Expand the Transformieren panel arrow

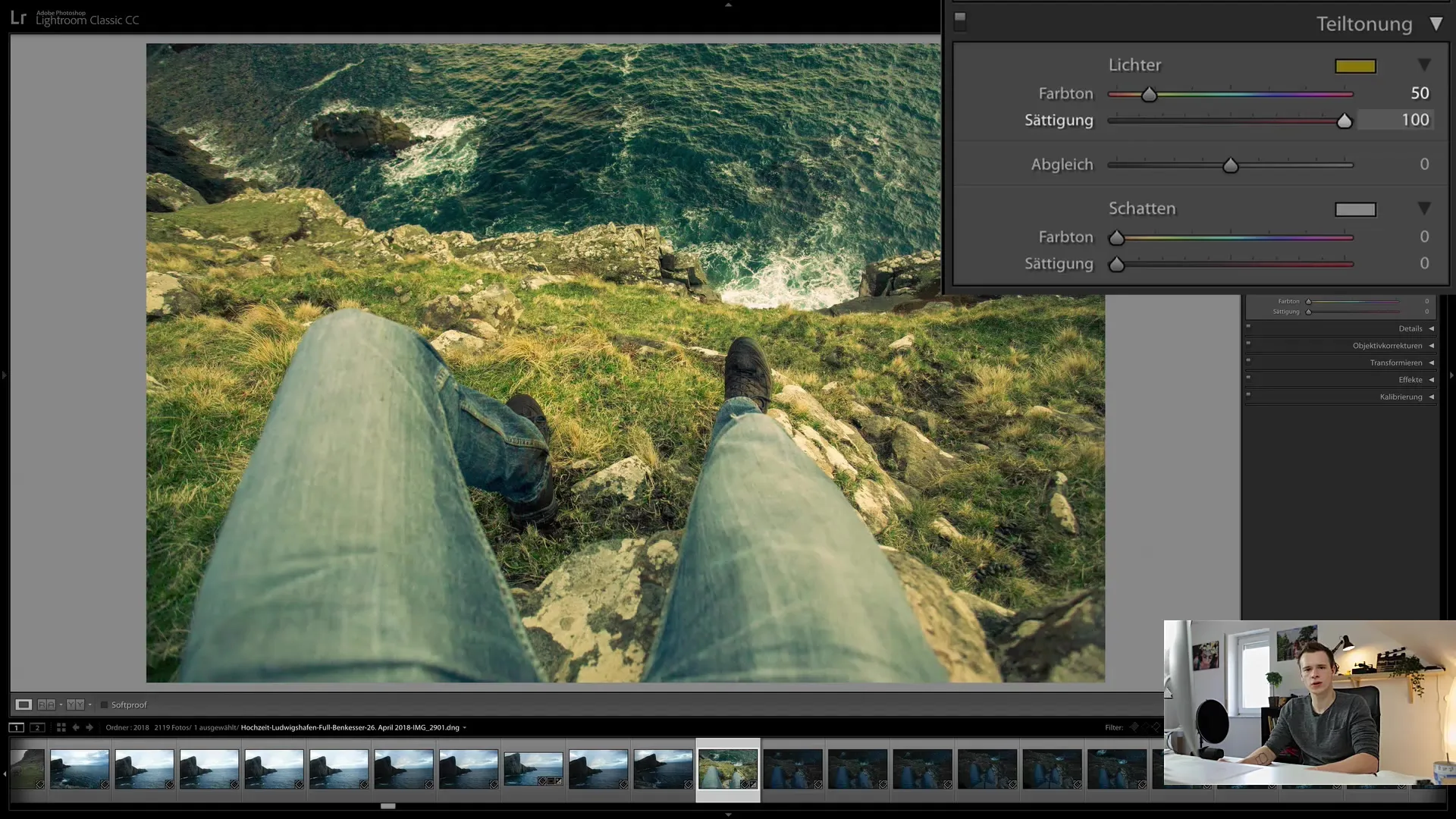point(1431,362)
